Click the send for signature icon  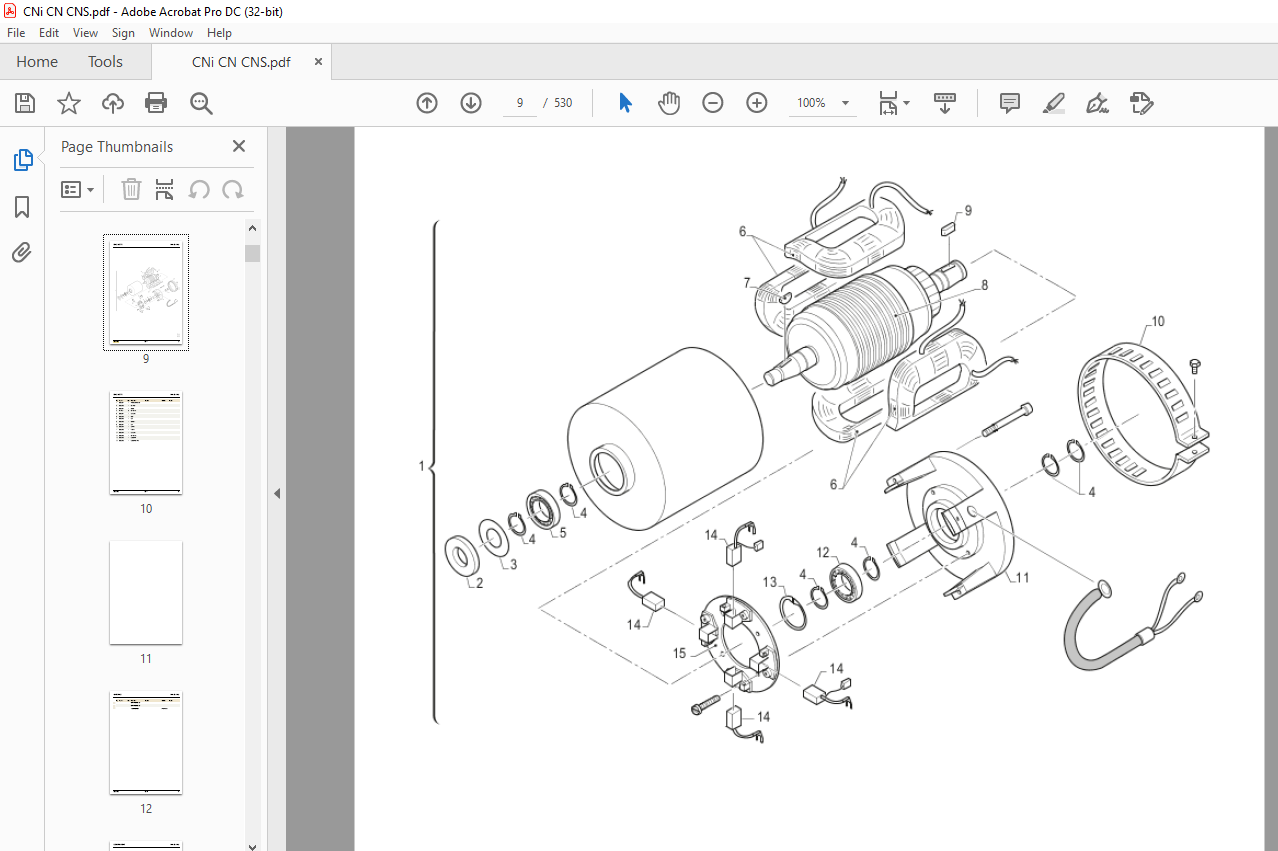point(1141,103)
